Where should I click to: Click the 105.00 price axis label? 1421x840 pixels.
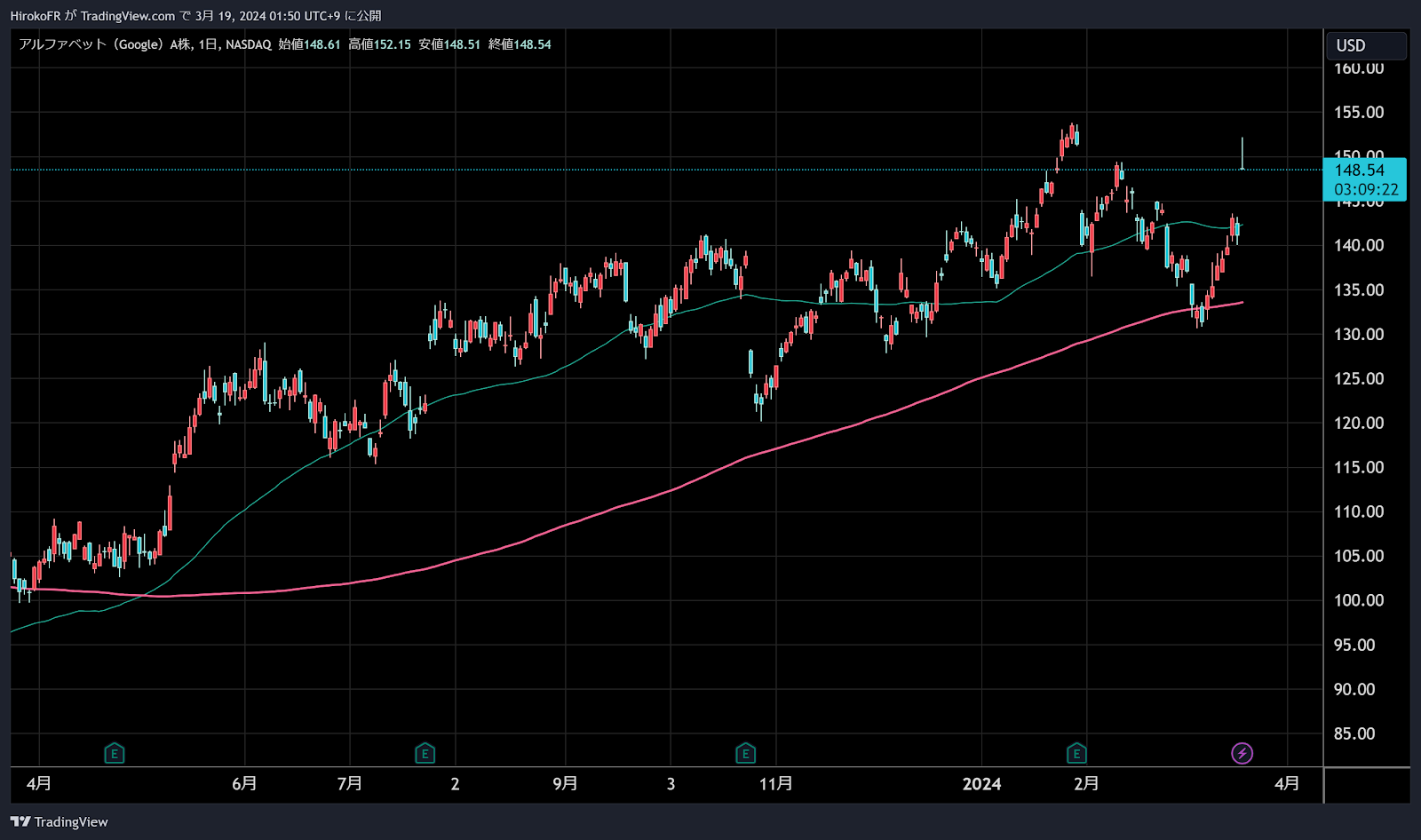tap(1359, 556)
